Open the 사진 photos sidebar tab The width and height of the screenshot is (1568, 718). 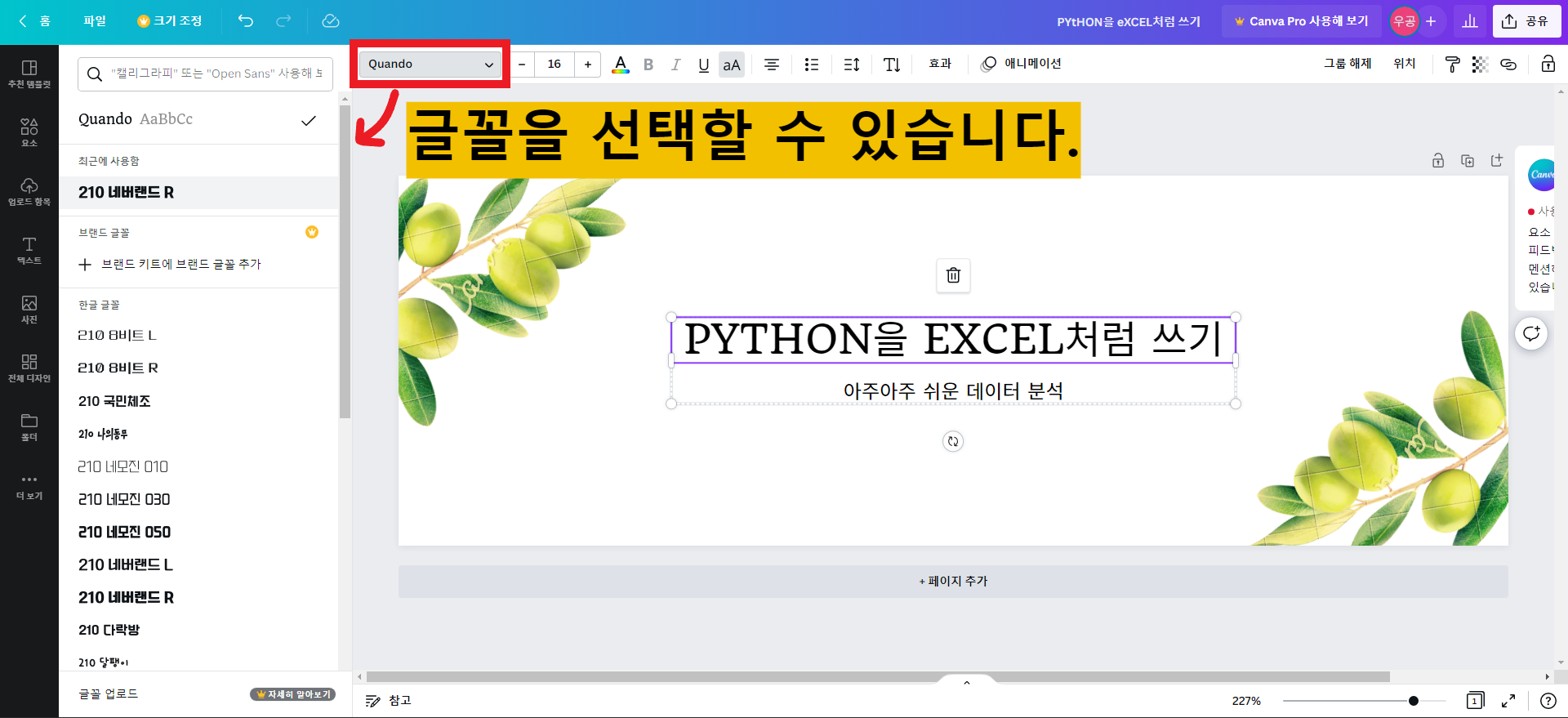click(29, 310)
